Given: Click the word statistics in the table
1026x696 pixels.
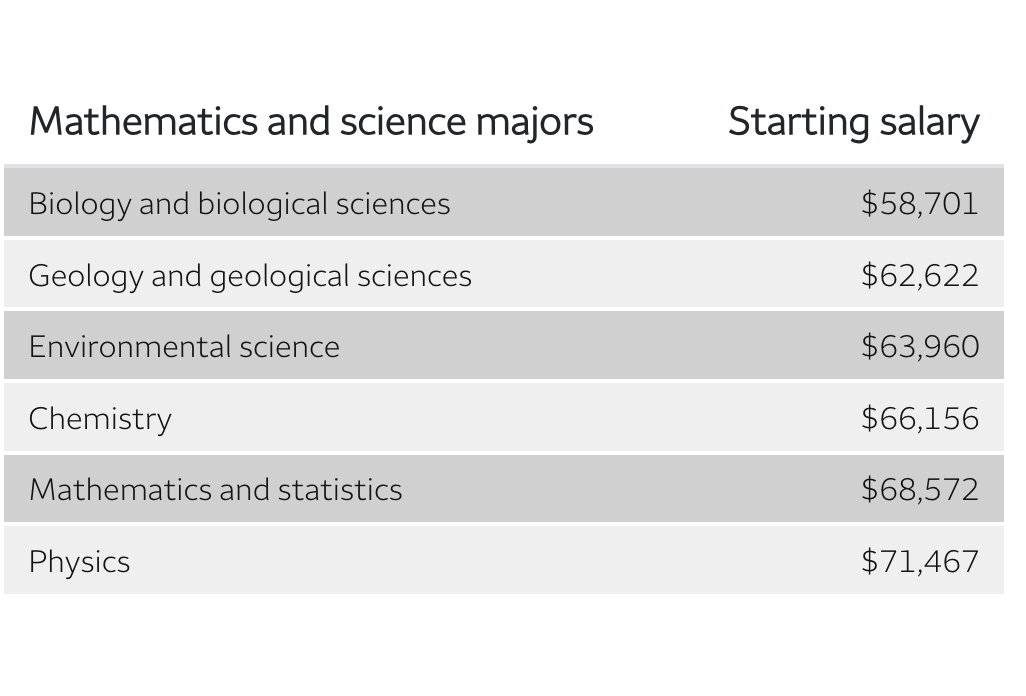Looking at the screenshot, I should (x=340, y=490).
